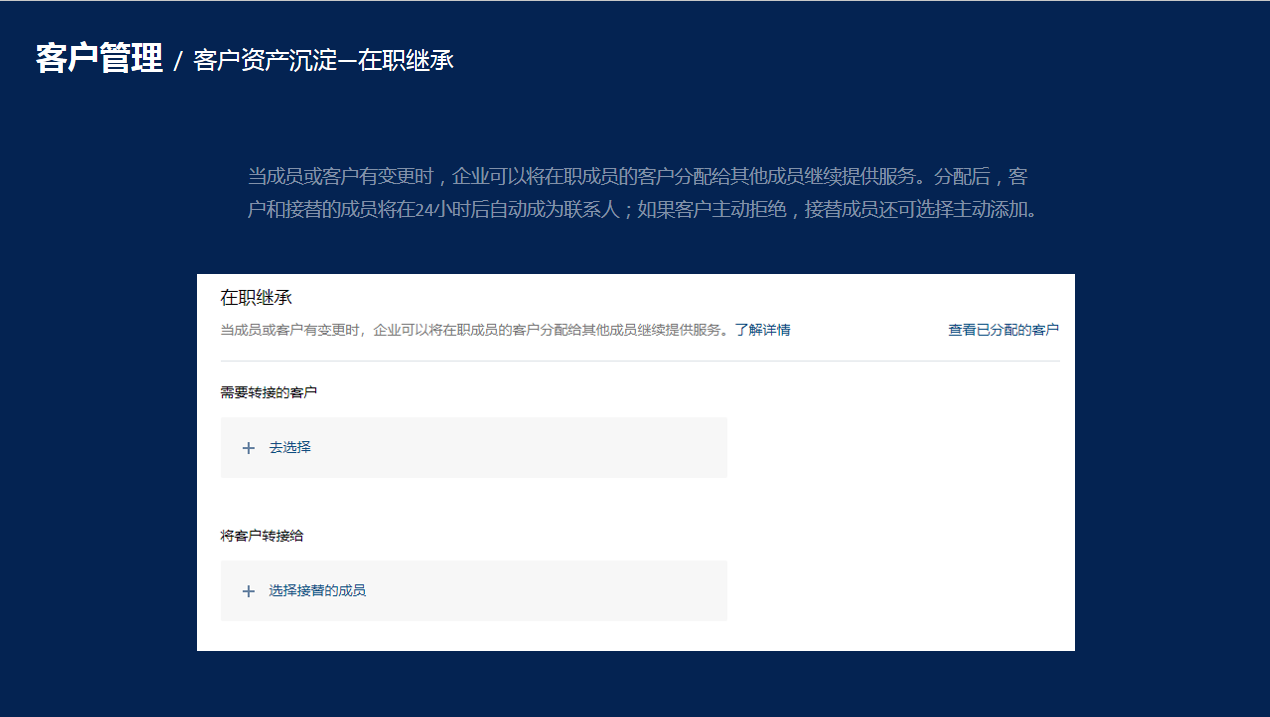Click the 将客户转接给 label
1270x717 pixels.
[262, 536]
